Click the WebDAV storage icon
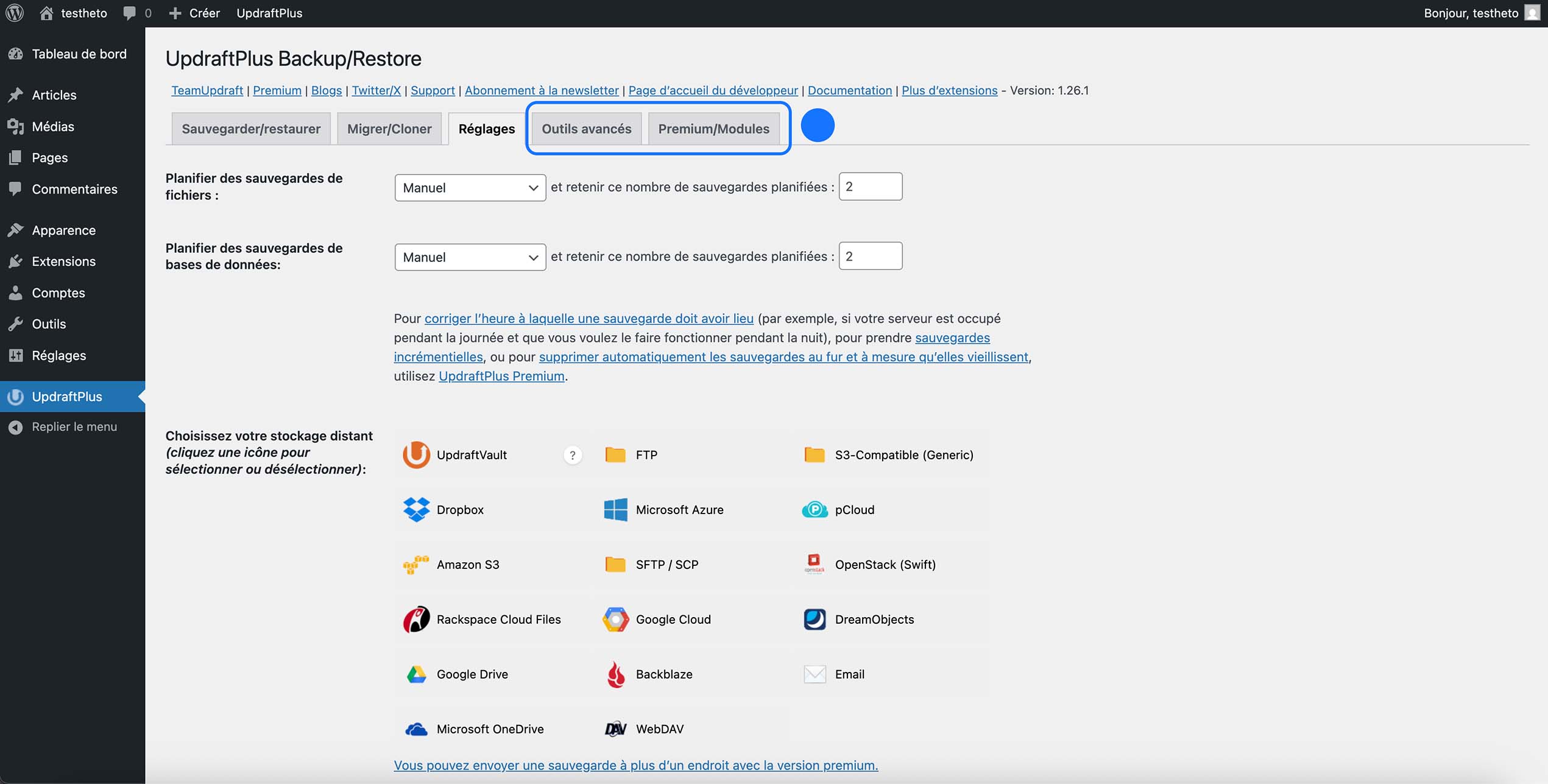Screen dimensions: 1548x784 pyautogui.click(x=615, y=728)
